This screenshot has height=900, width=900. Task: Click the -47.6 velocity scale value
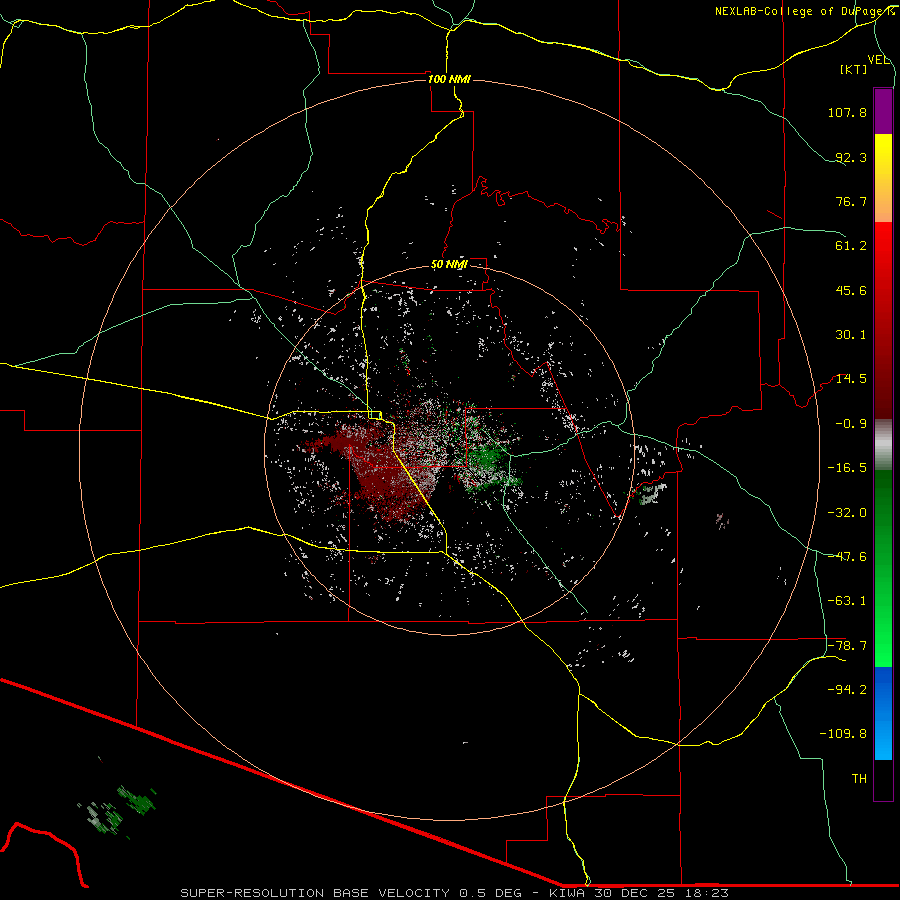(847, 557)
